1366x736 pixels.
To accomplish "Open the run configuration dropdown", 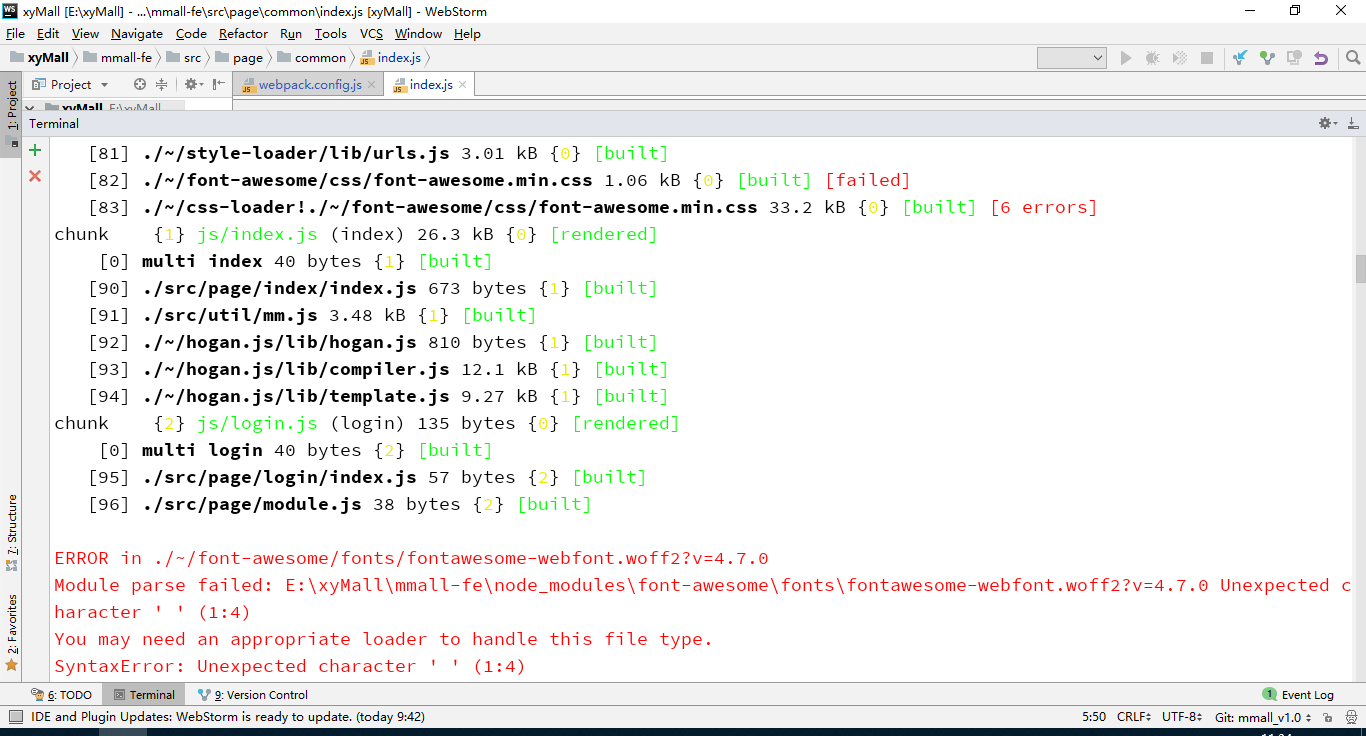I will (1072, 58).
